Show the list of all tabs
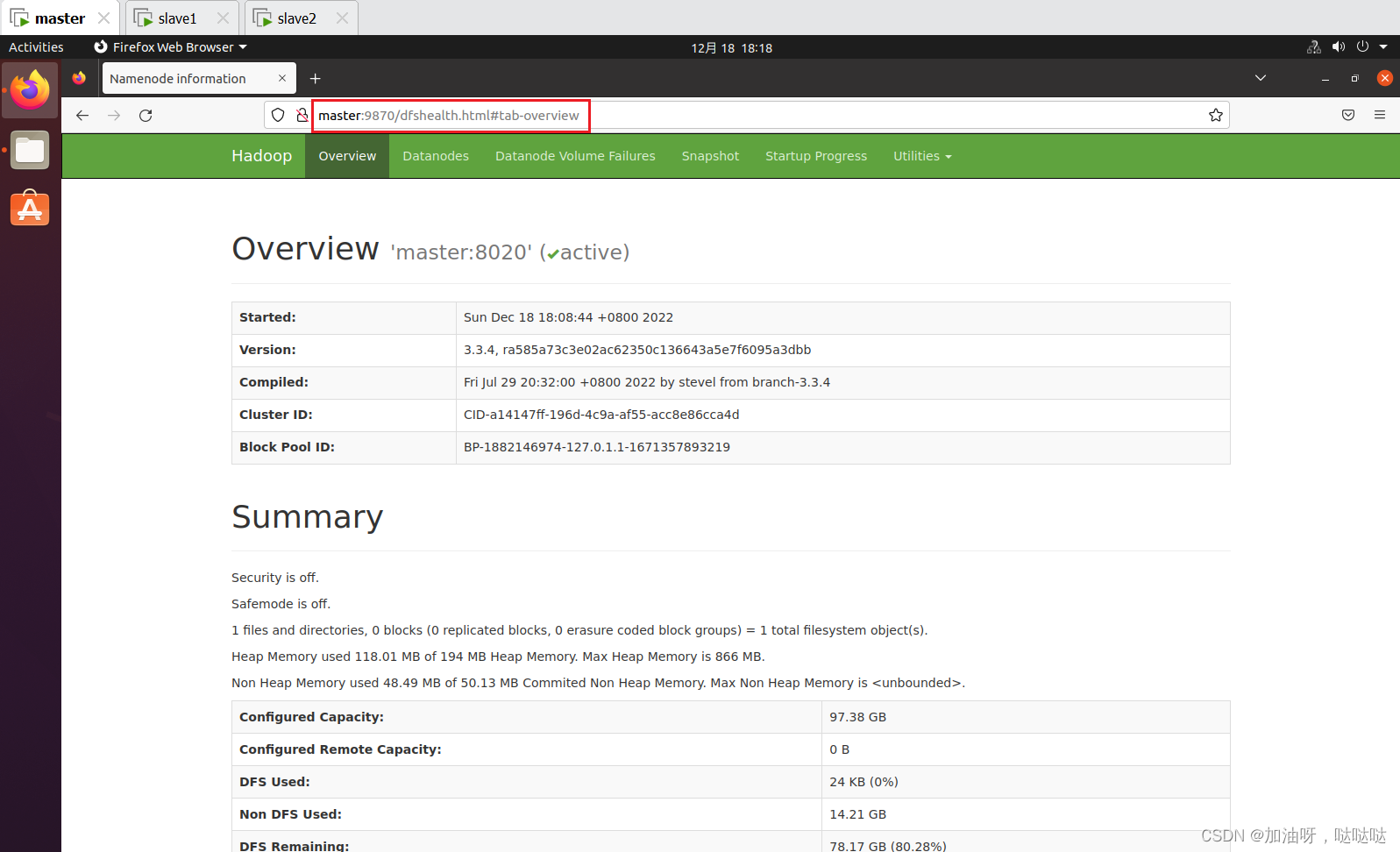The image size is (1400, 852). (x=1261, y=78)
